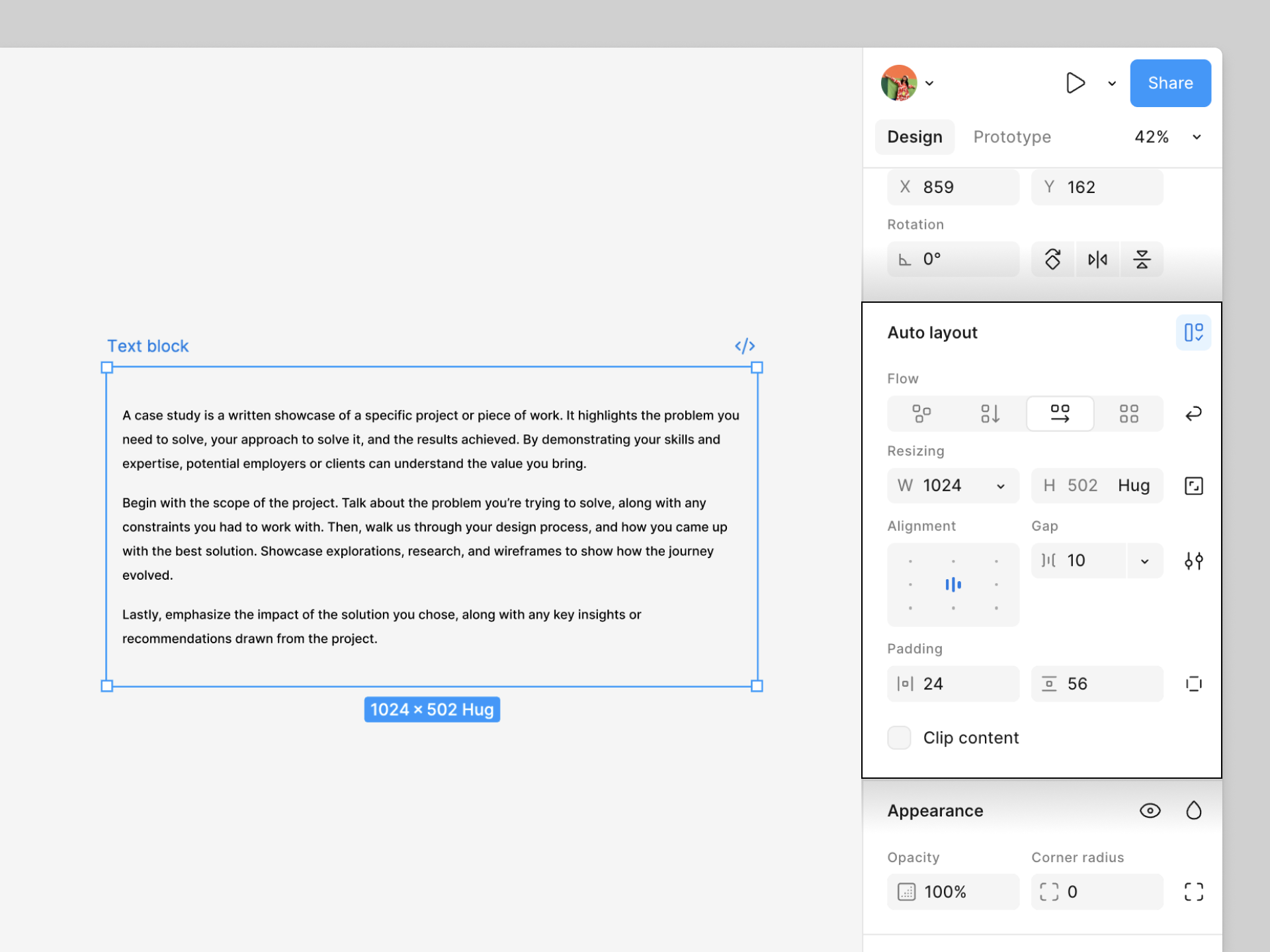The height and width of the screenshot is (952, 1270).
Task: Click the Present play button
Action: click(1076, 83)
